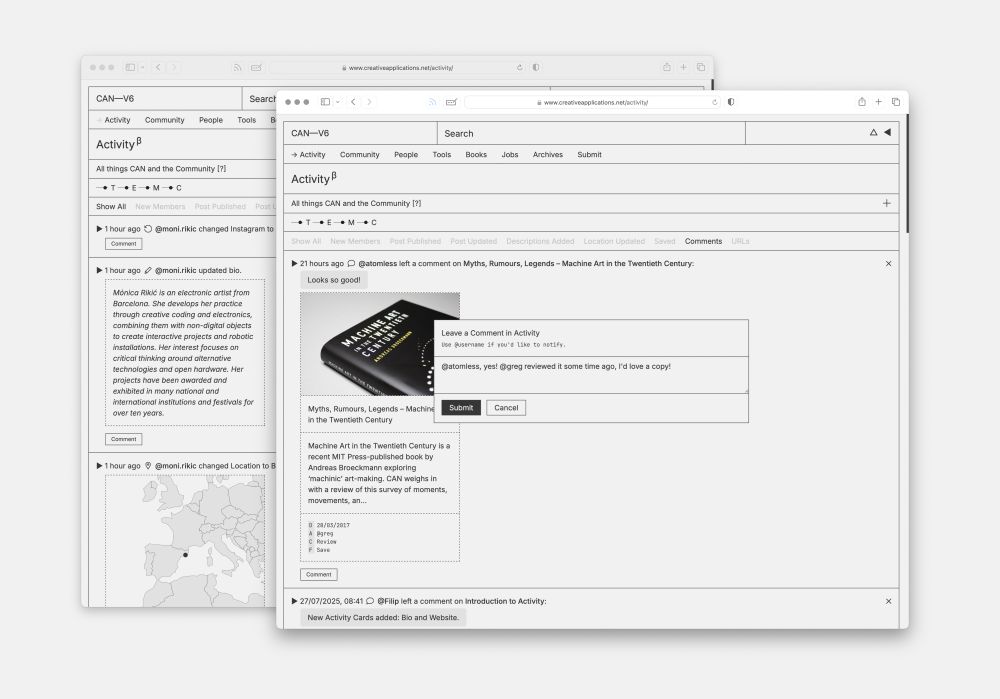Open sidebar dropdown chevron in back window
The image size is (1000, 699).
coord(142,67)
